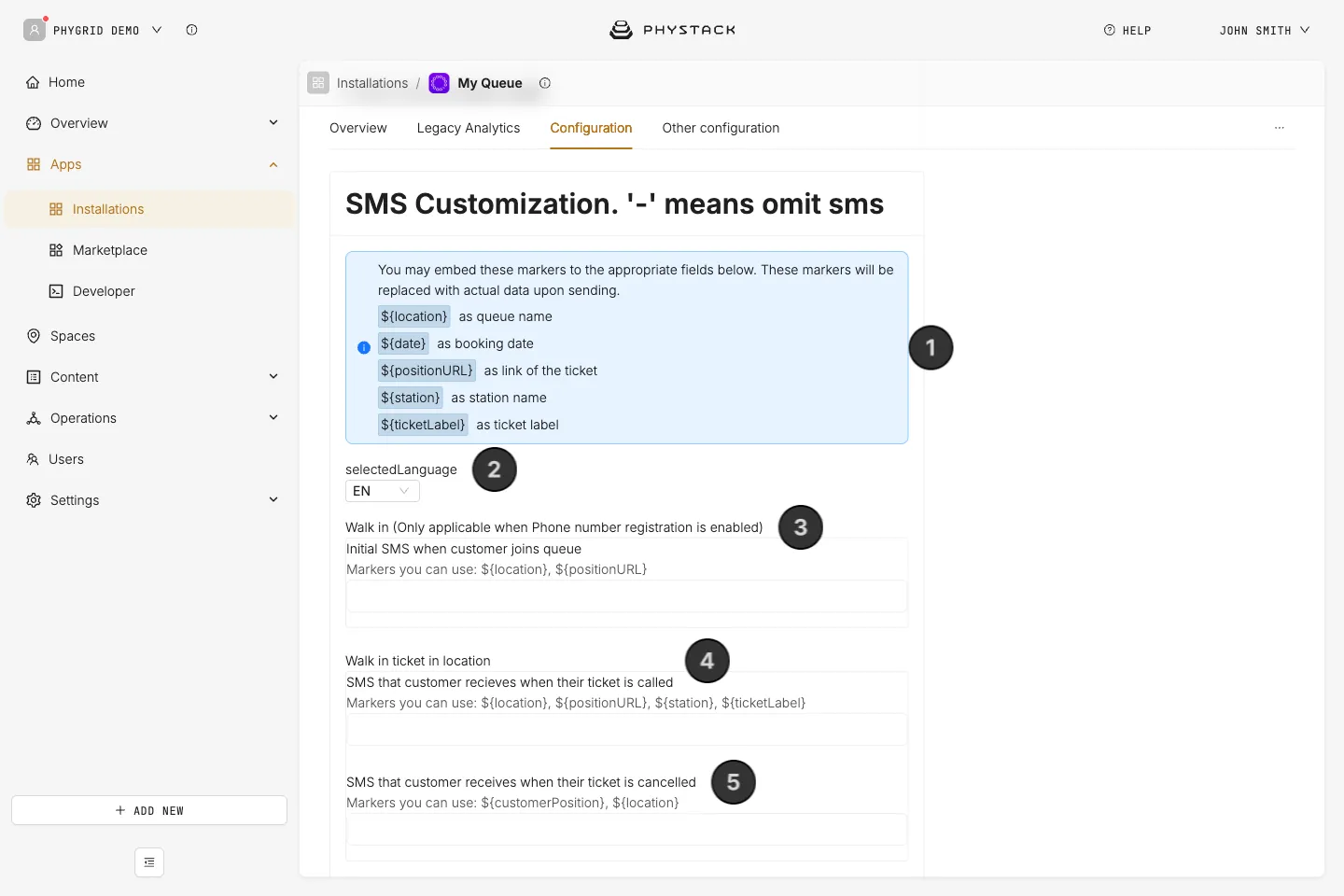Click the Spaces location pin icon
Image resolution: width=1344 pixels, height=896 pixels.
[34, 336]
